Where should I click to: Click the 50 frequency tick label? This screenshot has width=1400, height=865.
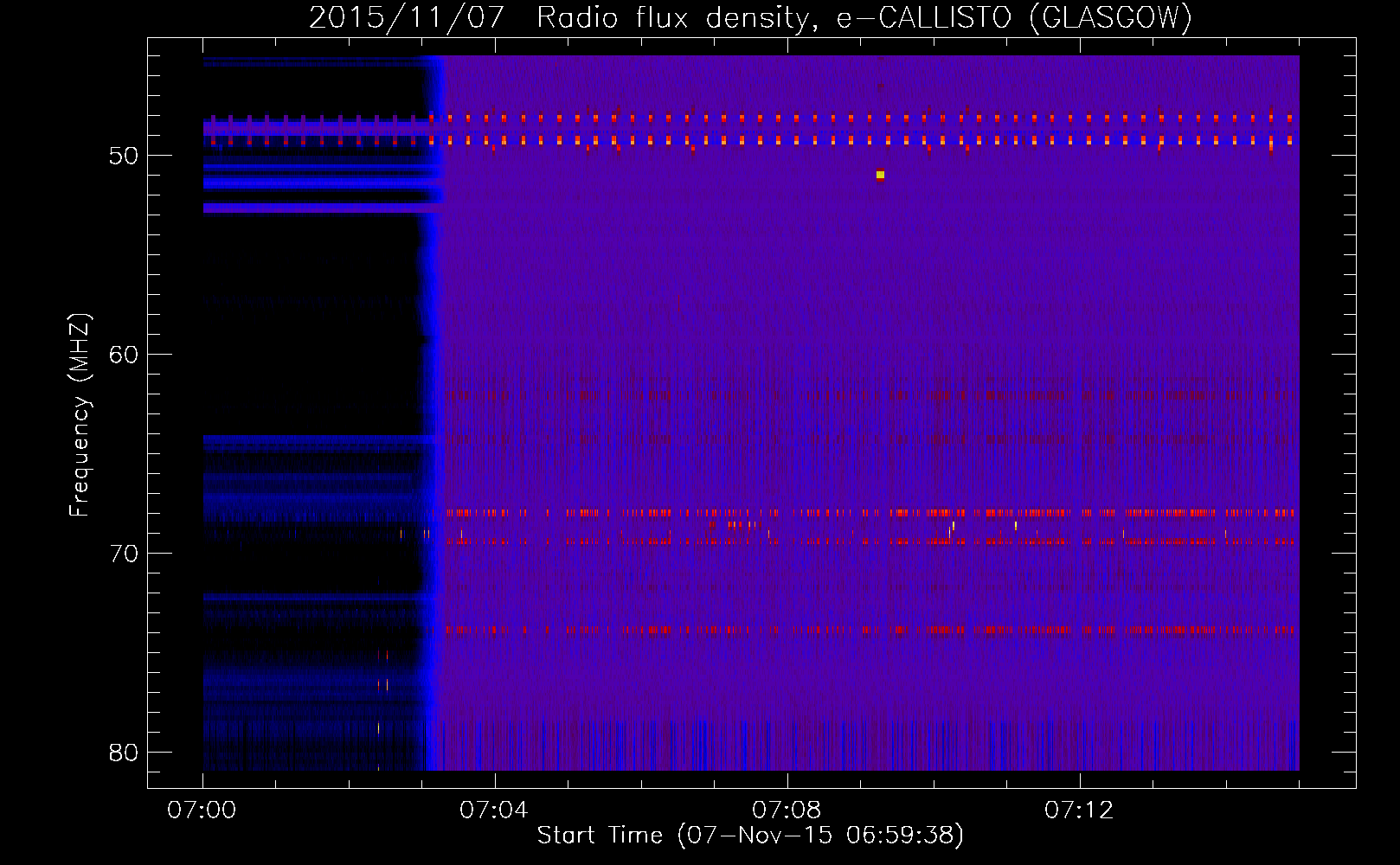124,156
